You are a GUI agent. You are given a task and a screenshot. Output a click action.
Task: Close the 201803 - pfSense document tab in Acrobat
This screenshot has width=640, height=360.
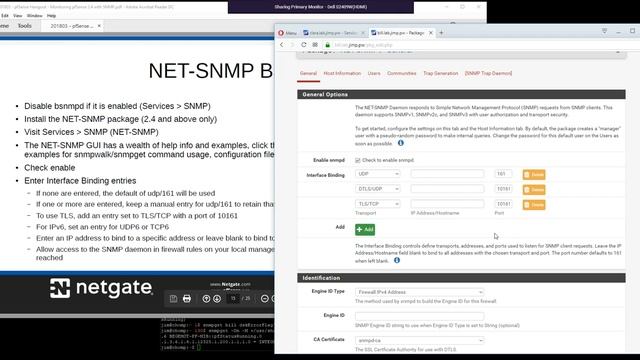click(99, 26)
